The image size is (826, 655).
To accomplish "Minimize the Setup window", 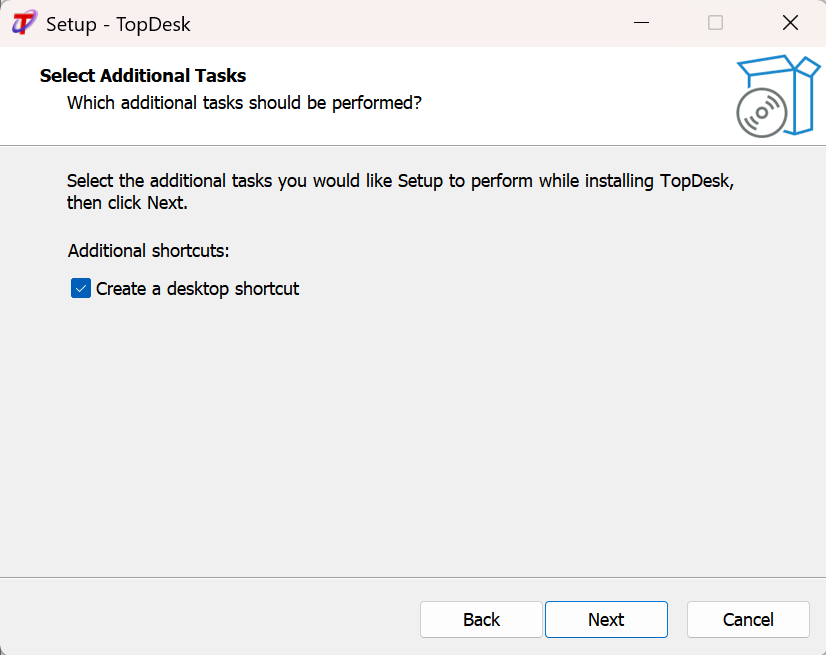I will (x=640, y=23).
